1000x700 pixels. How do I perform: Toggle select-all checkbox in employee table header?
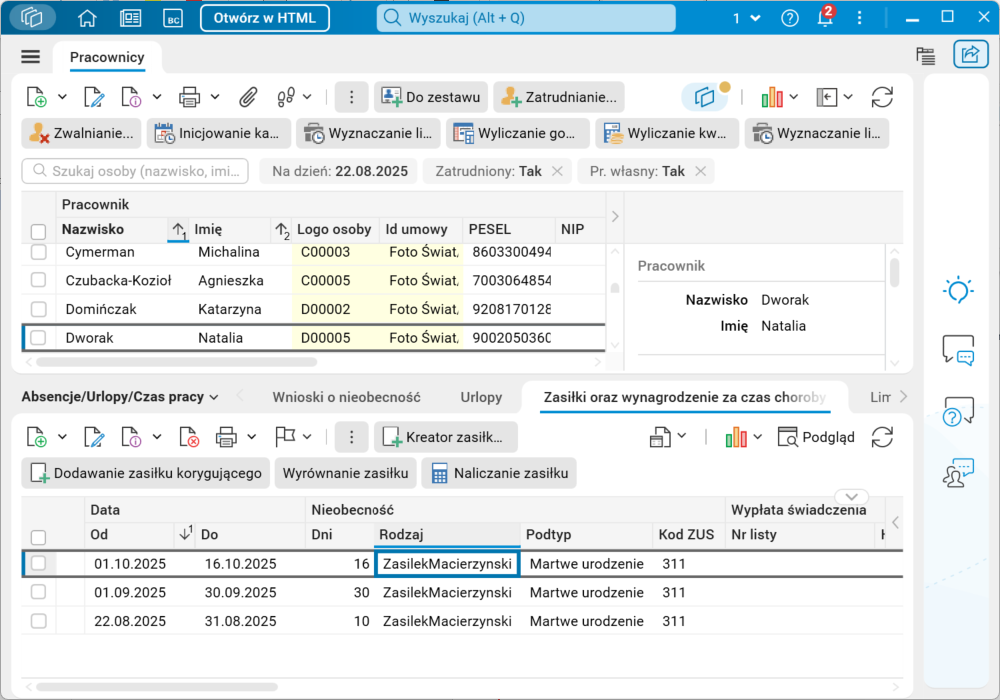39,231
